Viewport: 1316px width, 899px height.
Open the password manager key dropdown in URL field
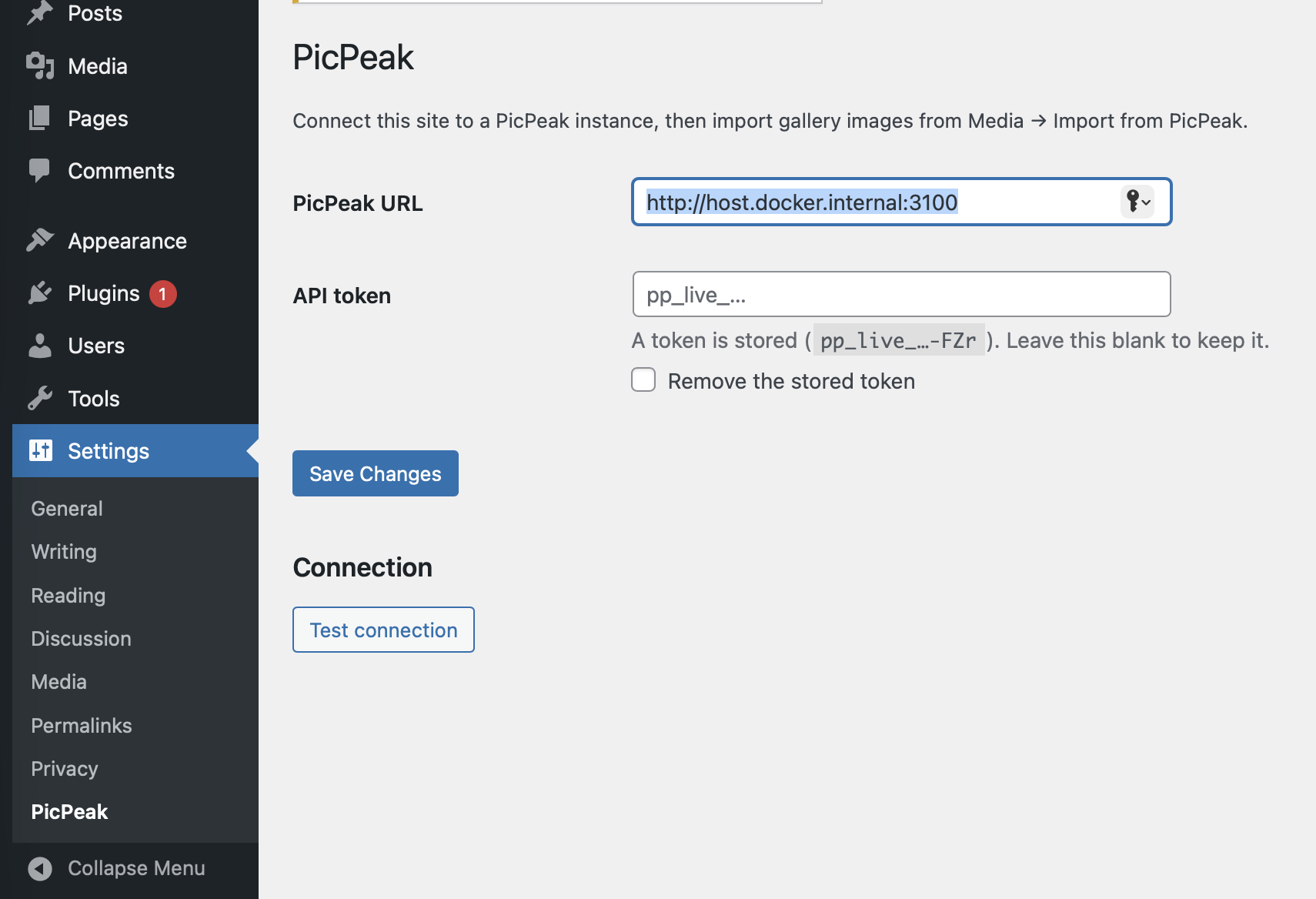[x=1137, y=202]
